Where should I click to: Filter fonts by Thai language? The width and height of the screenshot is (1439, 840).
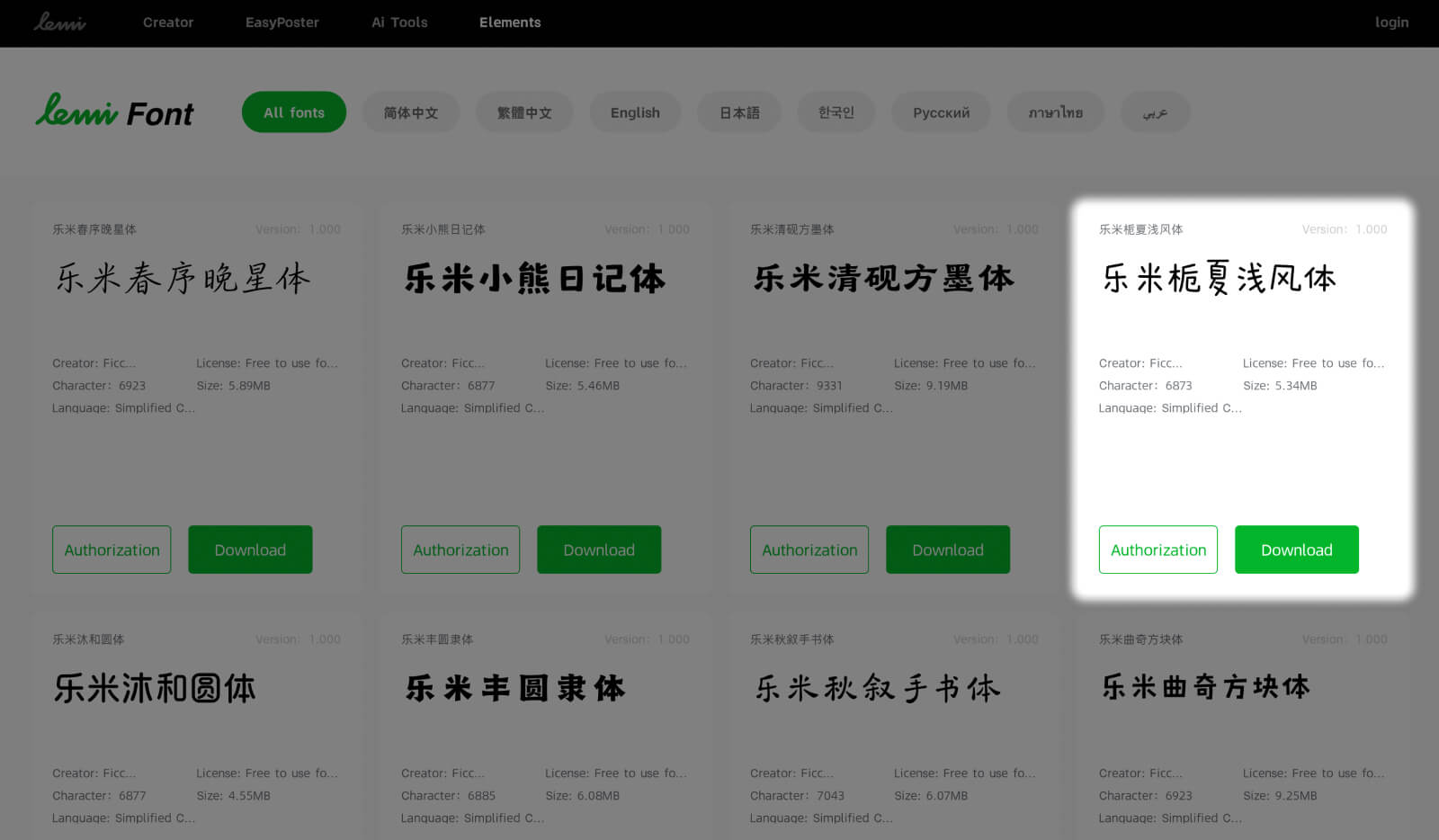point(1056,112)
